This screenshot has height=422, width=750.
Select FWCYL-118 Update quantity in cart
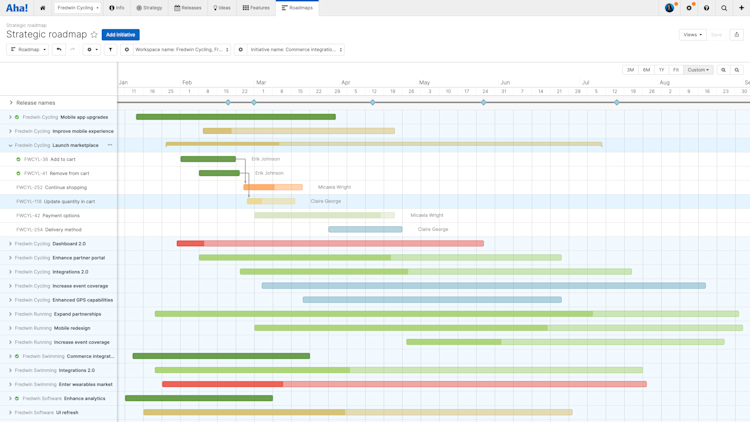55,201
